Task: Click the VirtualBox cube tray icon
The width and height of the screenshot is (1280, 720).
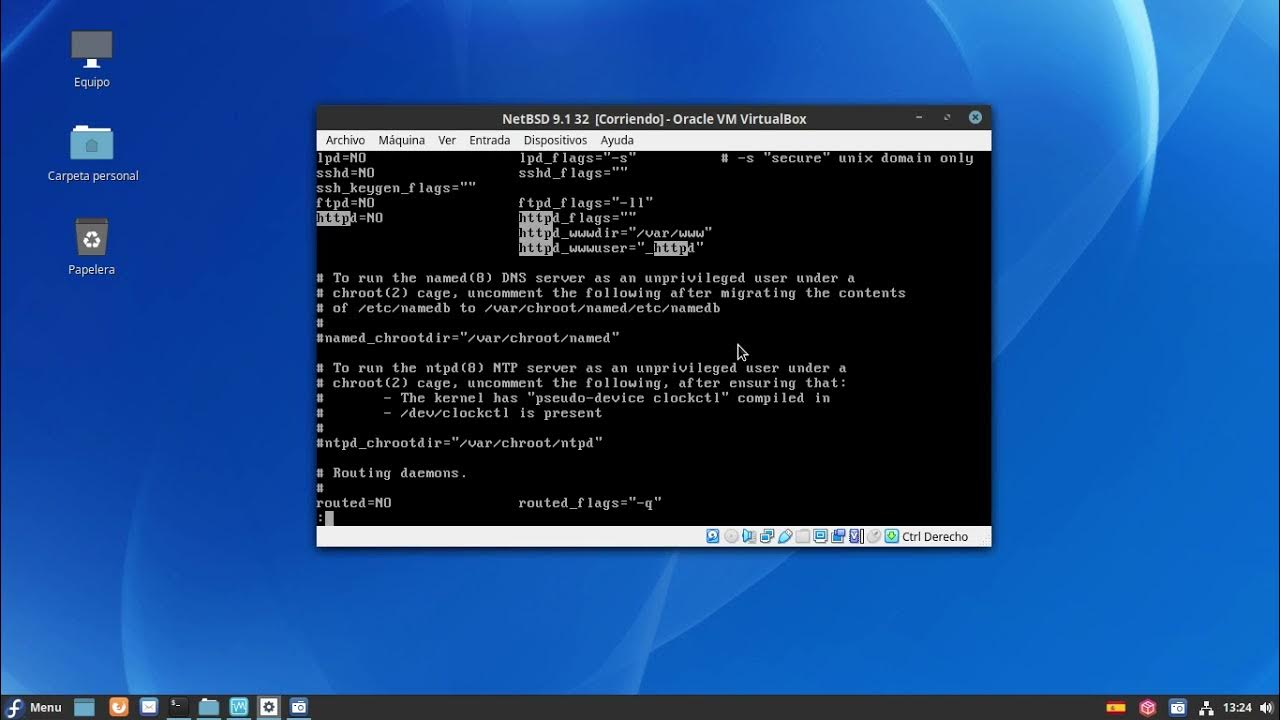Action: coord(1148,707)
